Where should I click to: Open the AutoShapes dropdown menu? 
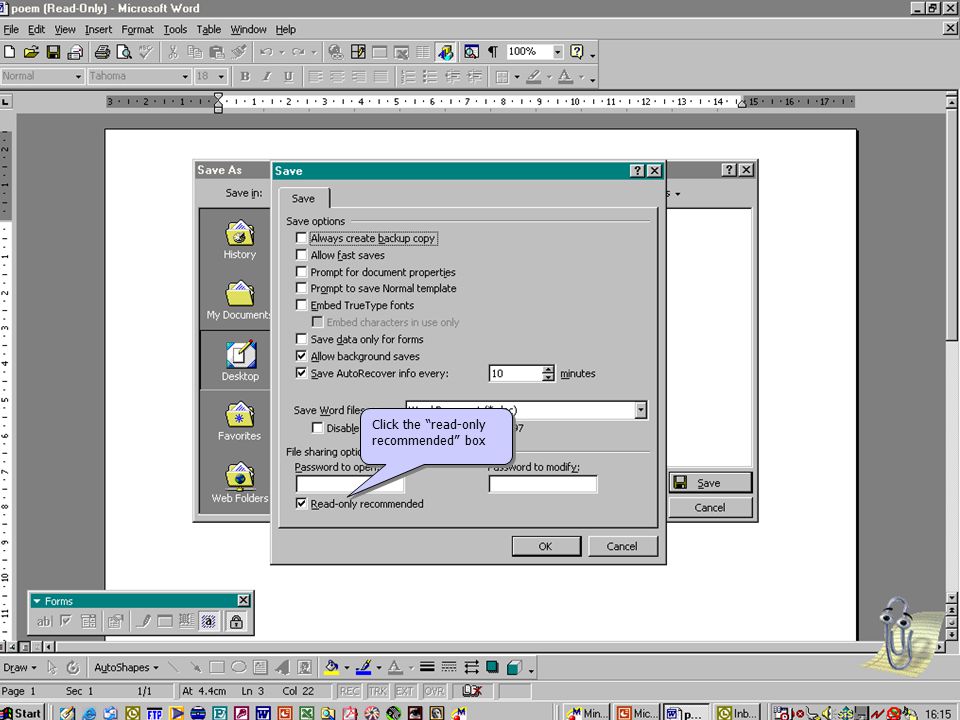click(x=126, y=667)
